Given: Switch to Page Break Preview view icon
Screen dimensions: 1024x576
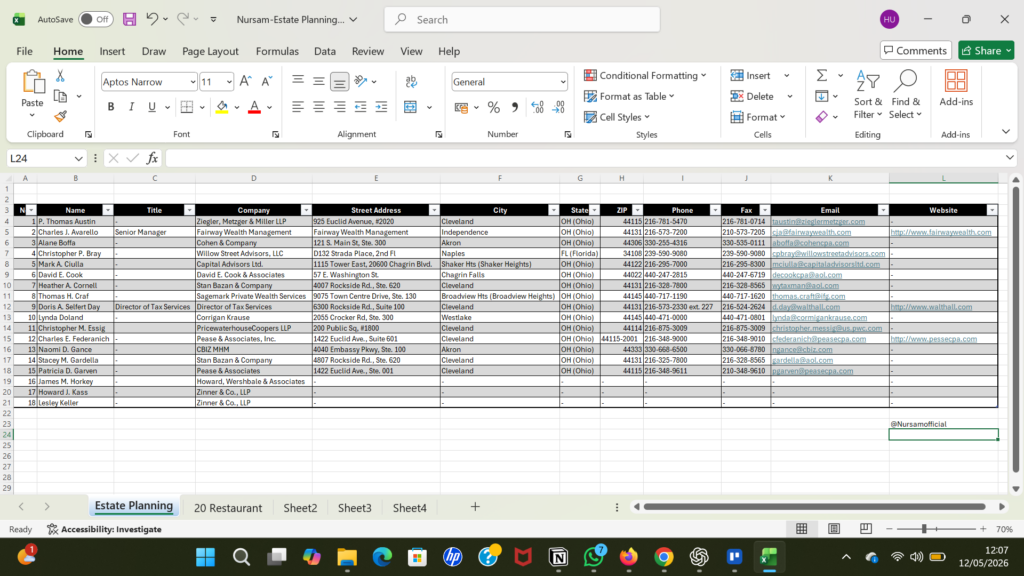Looking at the screenshot, I should (866, 529).
